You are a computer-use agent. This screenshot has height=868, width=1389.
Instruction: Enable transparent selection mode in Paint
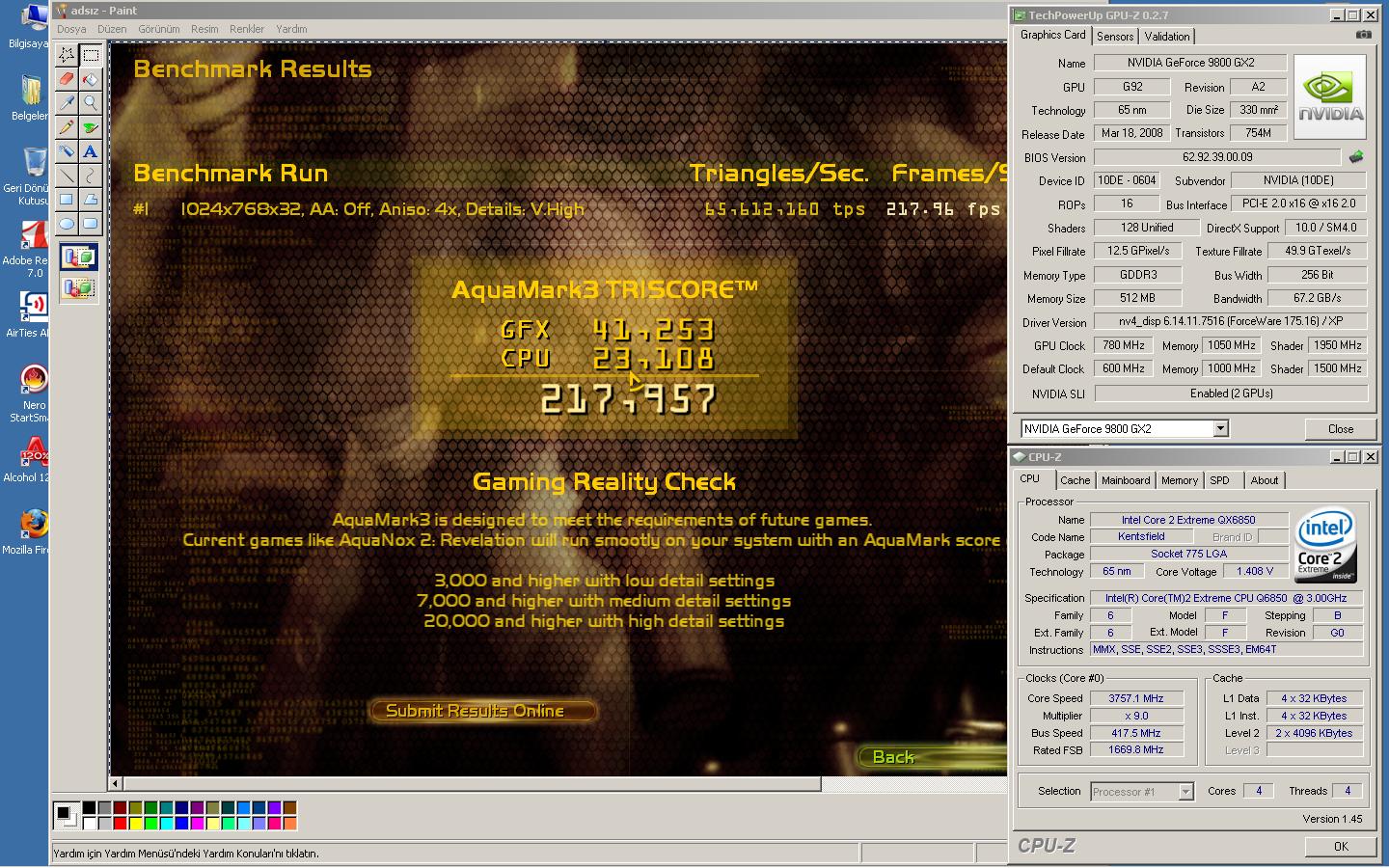tap(78, 287)
